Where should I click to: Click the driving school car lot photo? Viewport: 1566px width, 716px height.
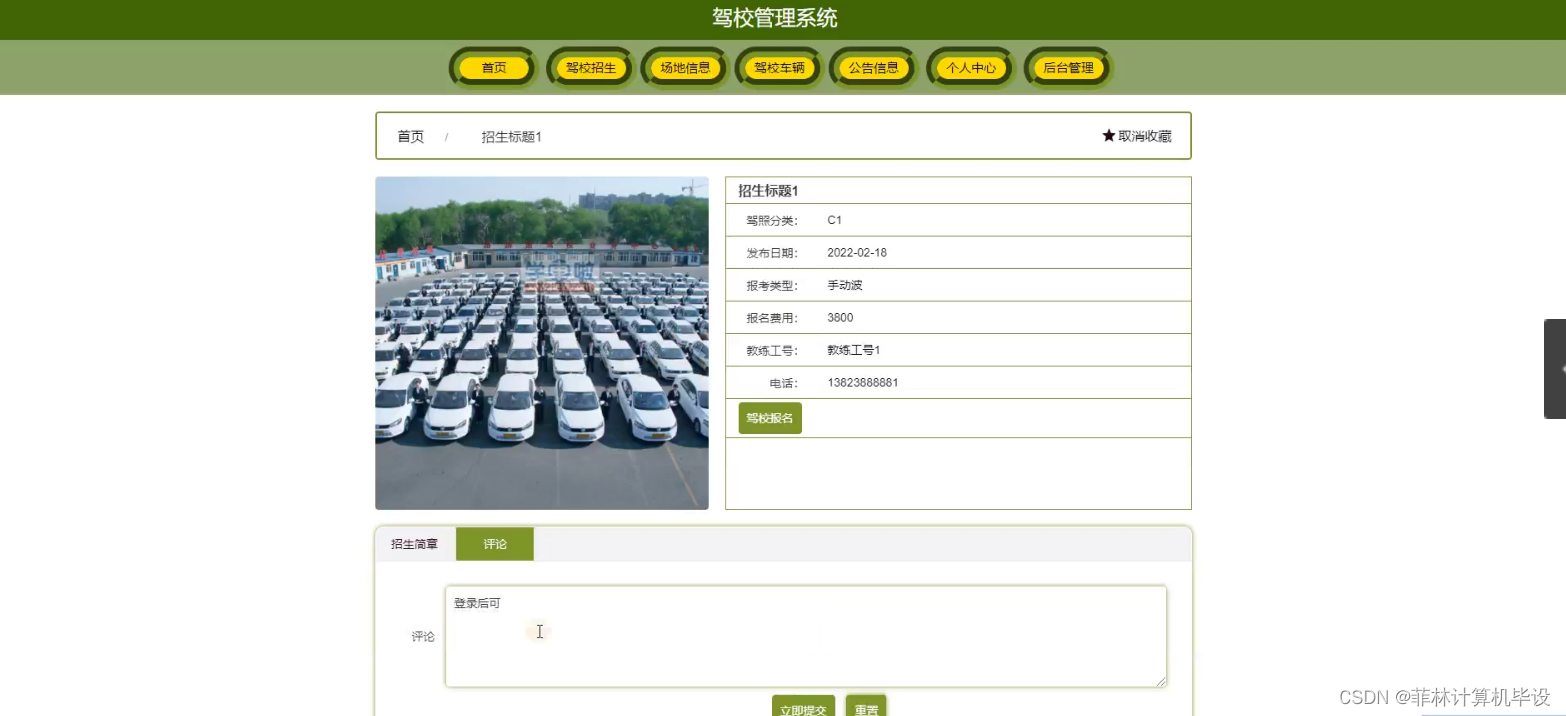coord(542,343)
